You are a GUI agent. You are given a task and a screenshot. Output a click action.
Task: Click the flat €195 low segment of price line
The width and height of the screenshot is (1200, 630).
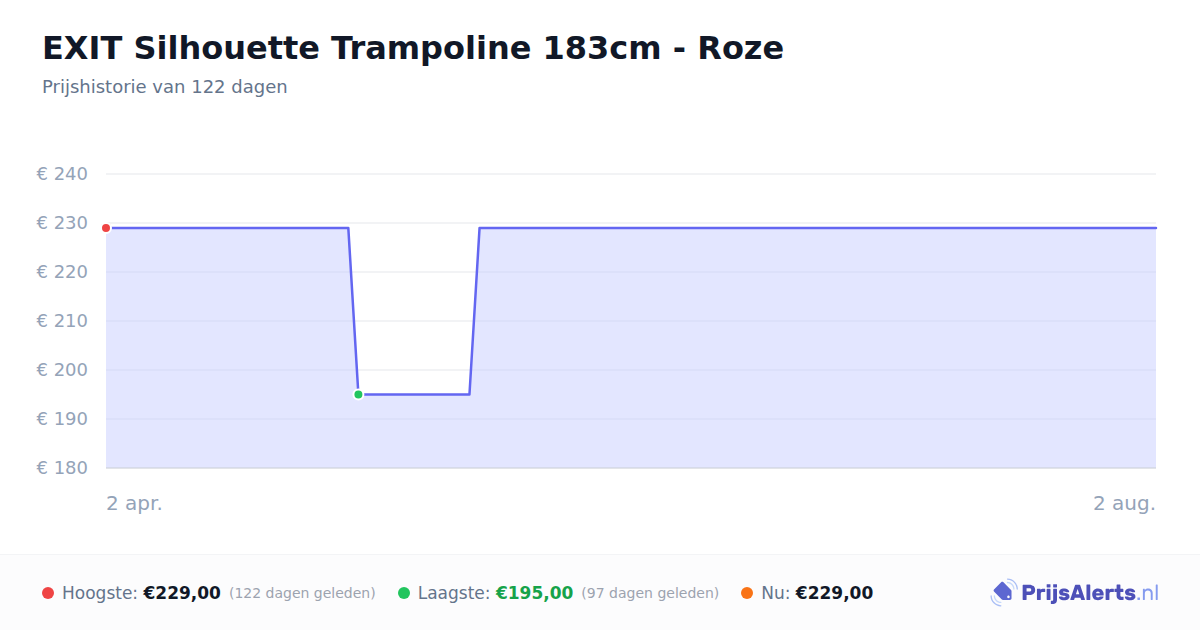coord(414,394)
